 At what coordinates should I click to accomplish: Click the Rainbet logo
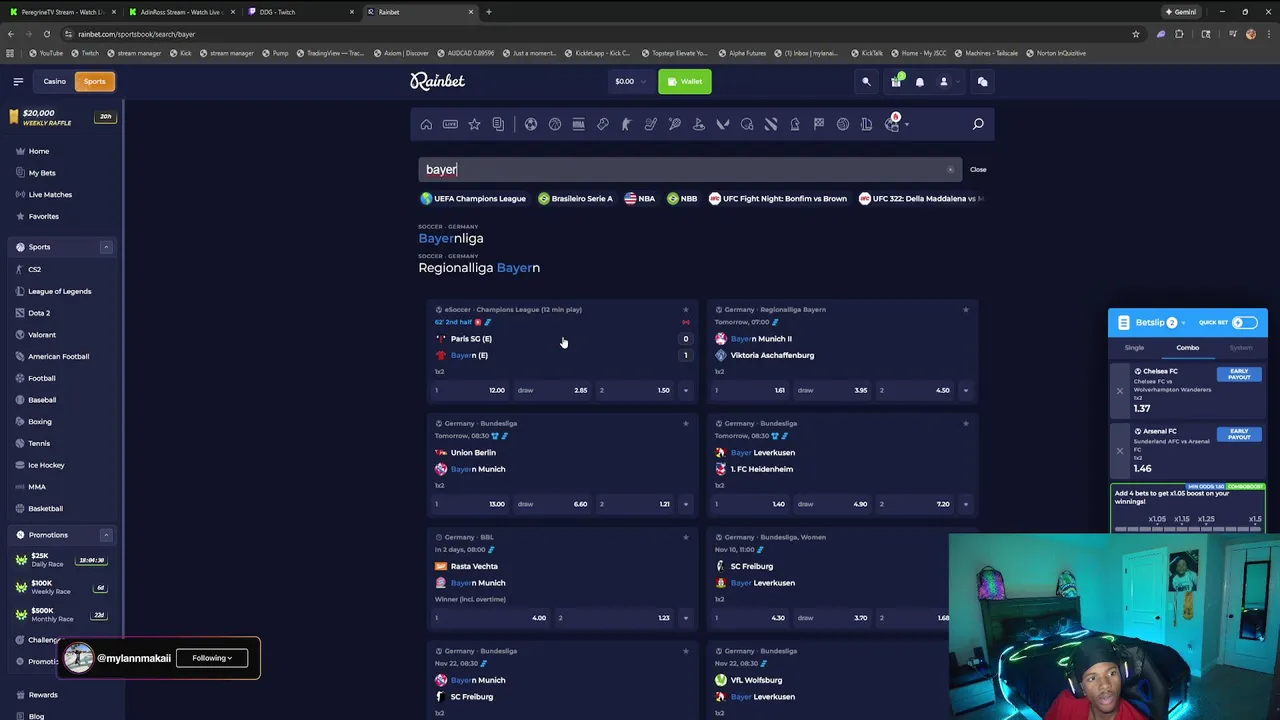click(x=437, y=81)
